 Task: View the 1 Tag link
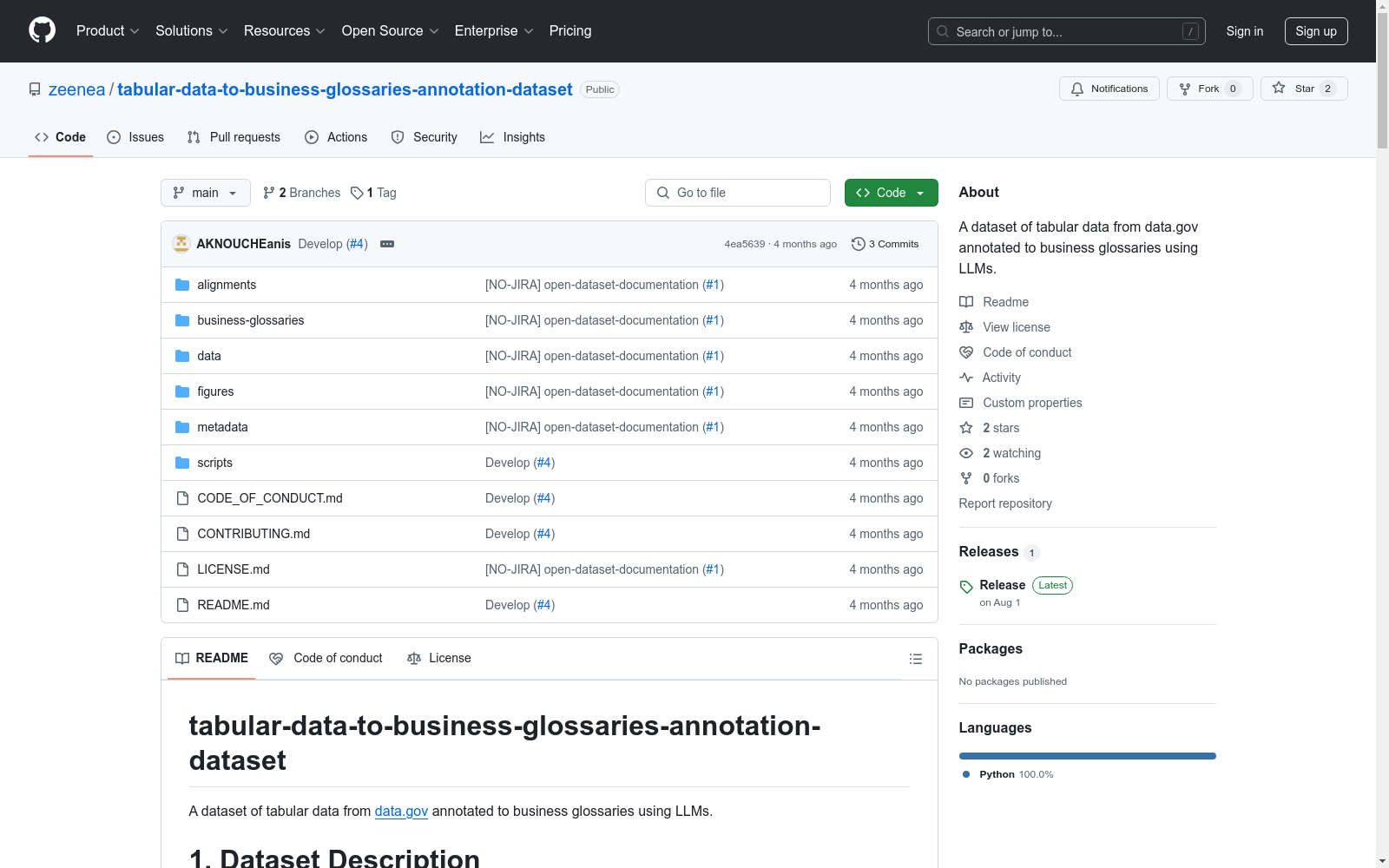point(373,193)
